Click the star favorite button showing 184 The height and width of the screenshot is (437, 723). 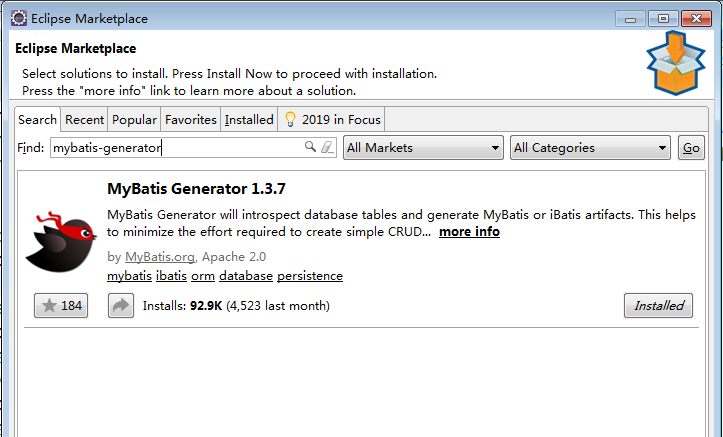tap(61, 306)
